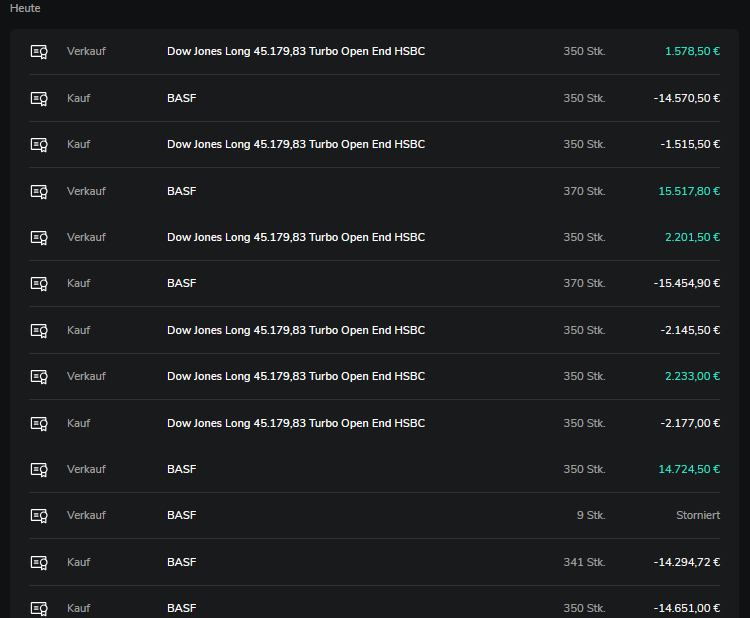Click the icon on the -2.177,00 € Dow Jones row

(x=39, y=423)
